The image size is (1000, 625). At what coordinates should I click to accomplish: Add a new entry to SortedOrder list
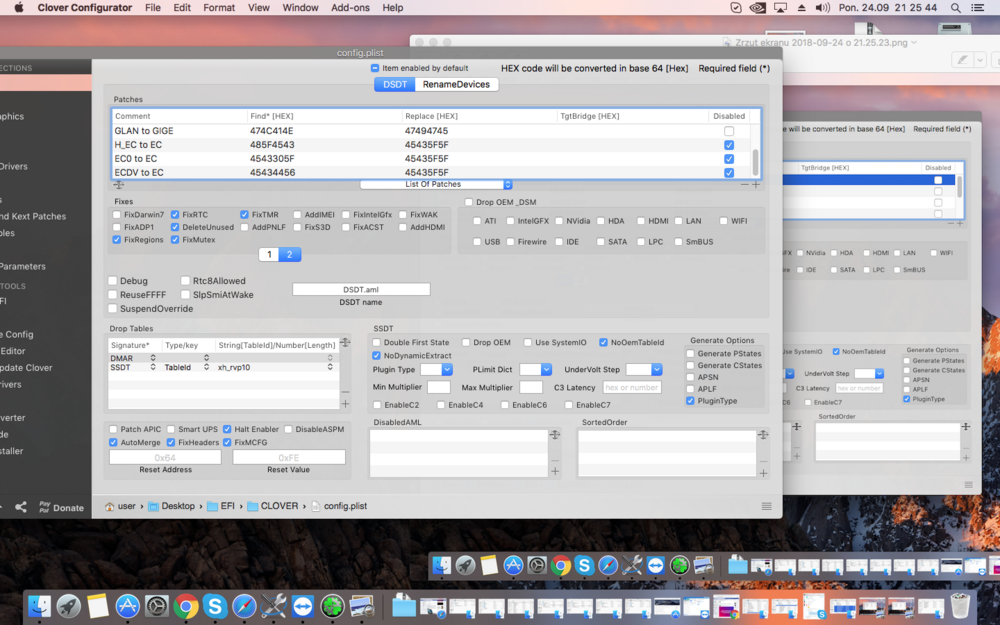[763, 473]
